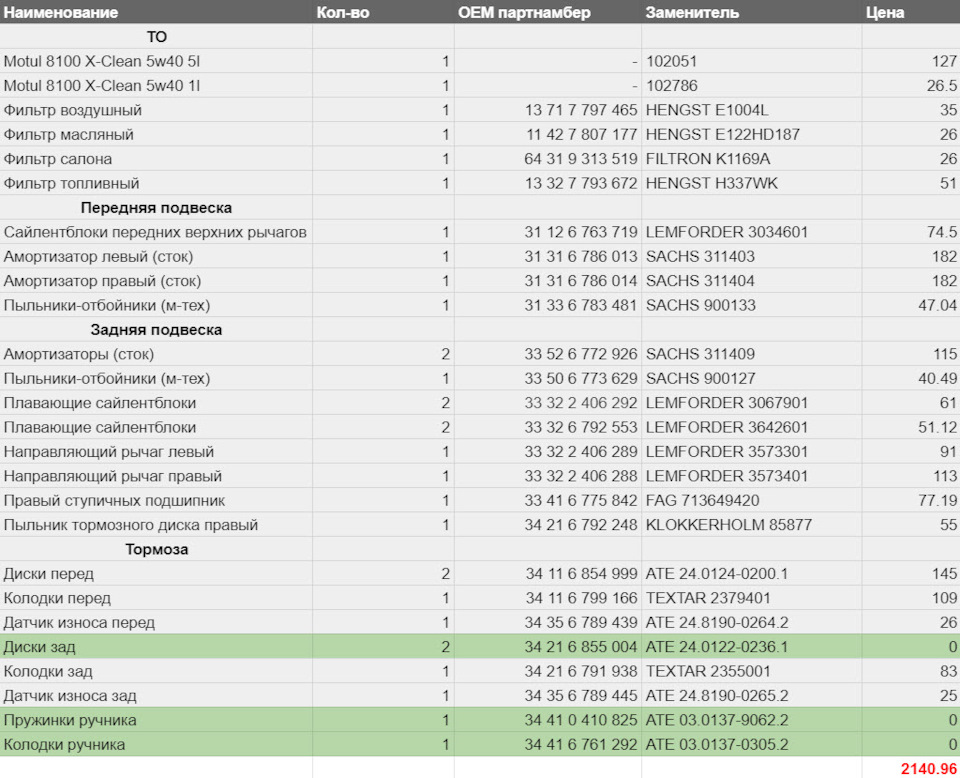Image resolution: width=960 pixels, height=778 pixels.
Task: Select the Правый ступичных подшипник cell
Action: [114, 500]
